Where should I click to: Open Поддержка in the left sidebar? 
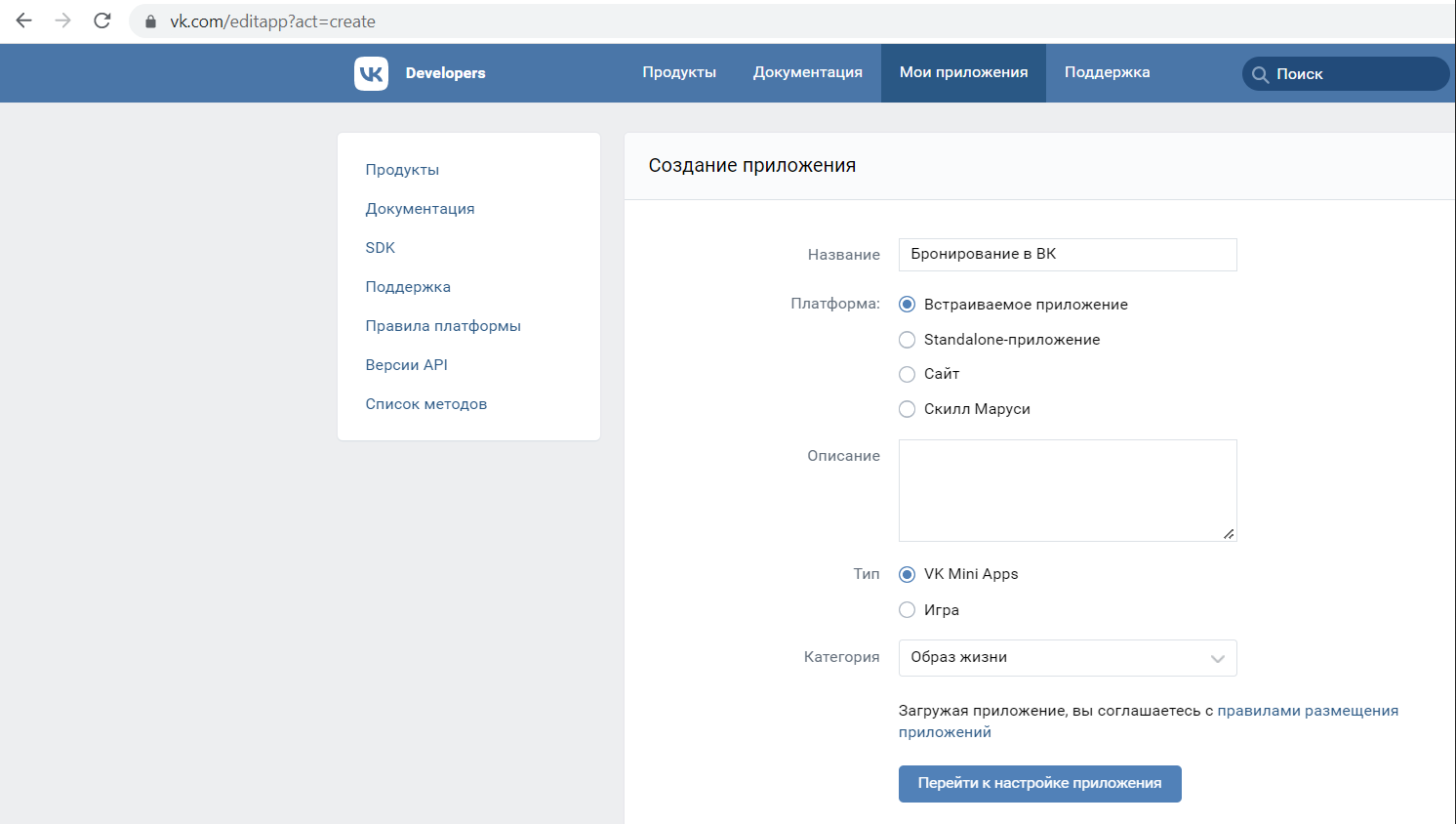point(408,287)
